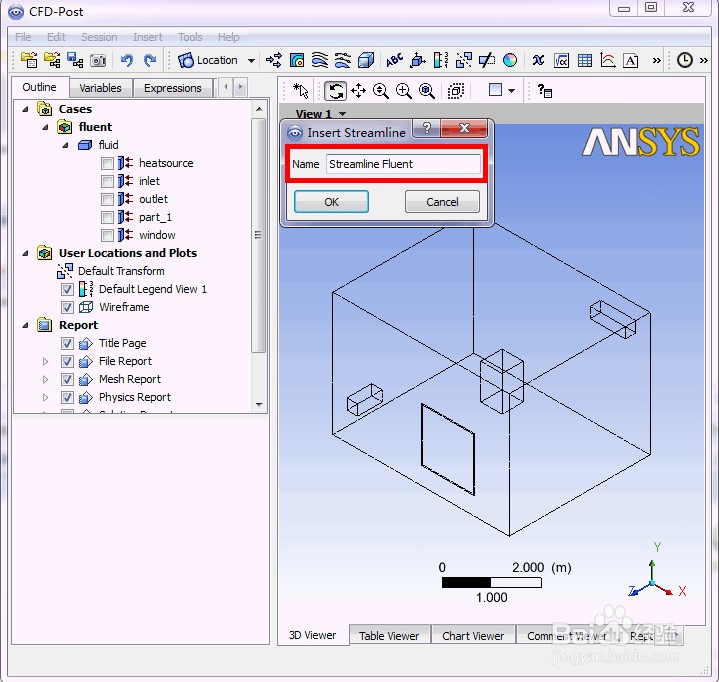Click the Chart icon in toolbar

(608, 60)
